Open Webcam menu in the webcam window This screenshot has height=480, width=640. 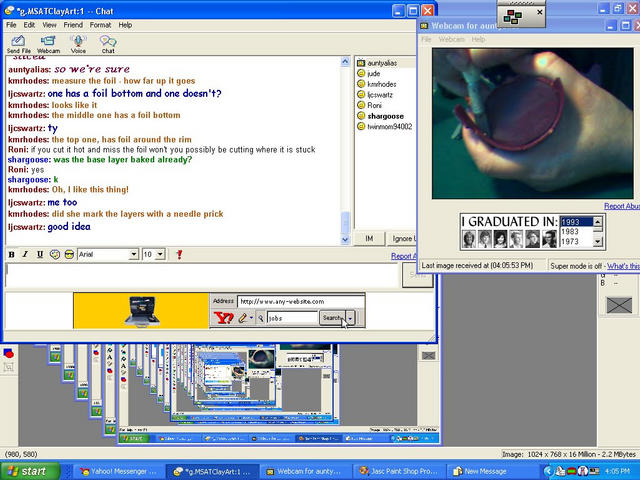[451, 39]
